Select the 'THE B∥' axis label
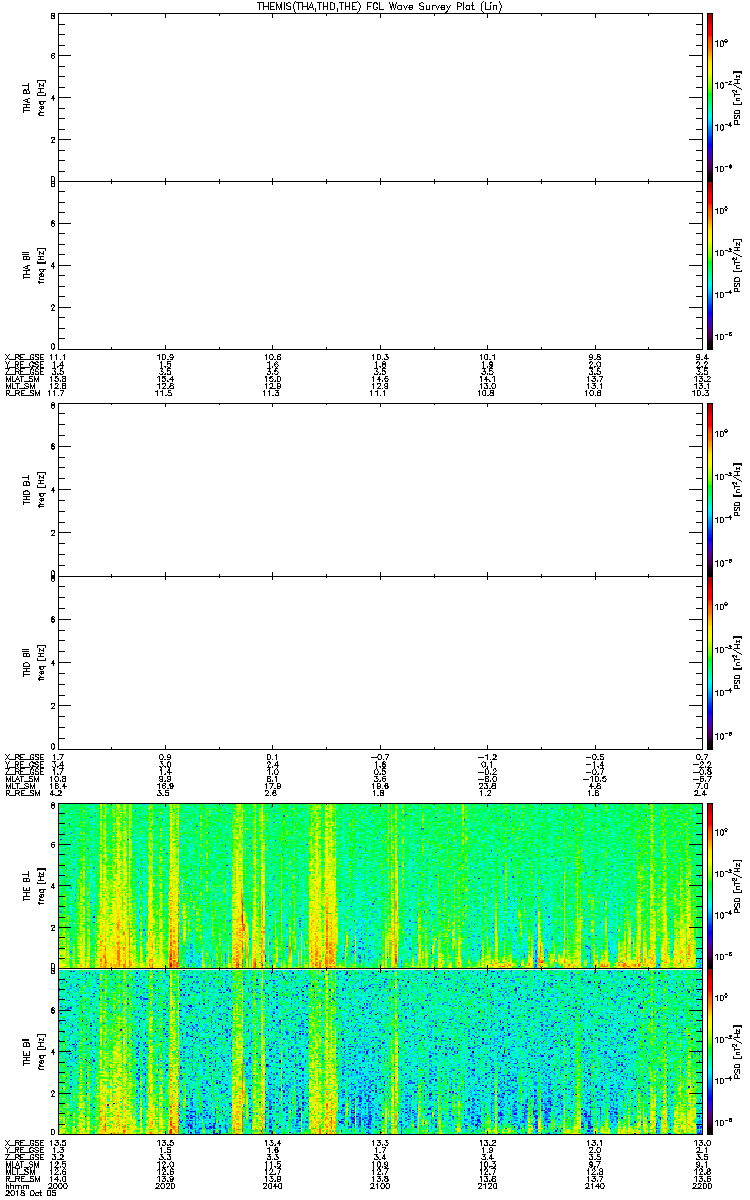This screenshot has width=750, height=1200. [x=26, y=1050]
